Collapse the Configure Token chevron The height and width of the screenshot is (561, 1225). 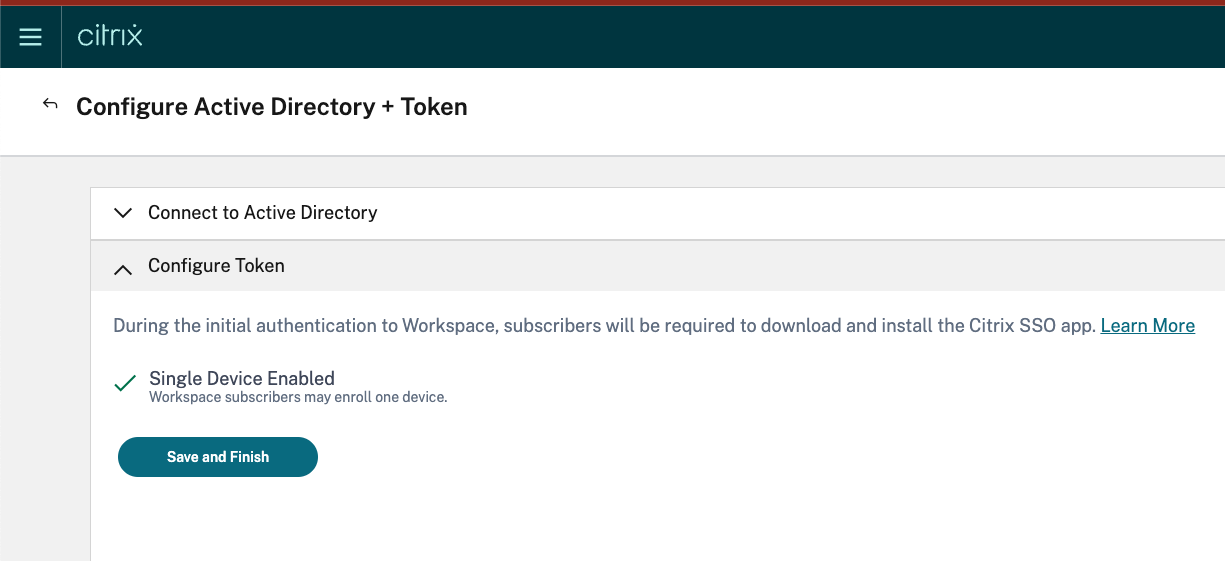[x=123, y=268]
